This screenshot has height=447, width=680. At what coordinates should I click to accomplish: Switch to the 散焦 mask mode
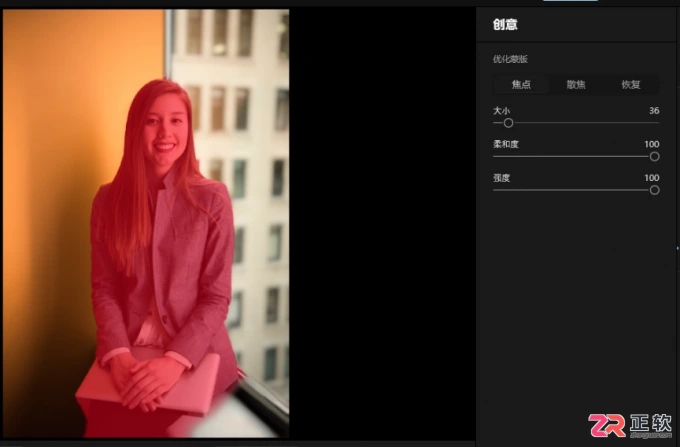pos(576,85)
